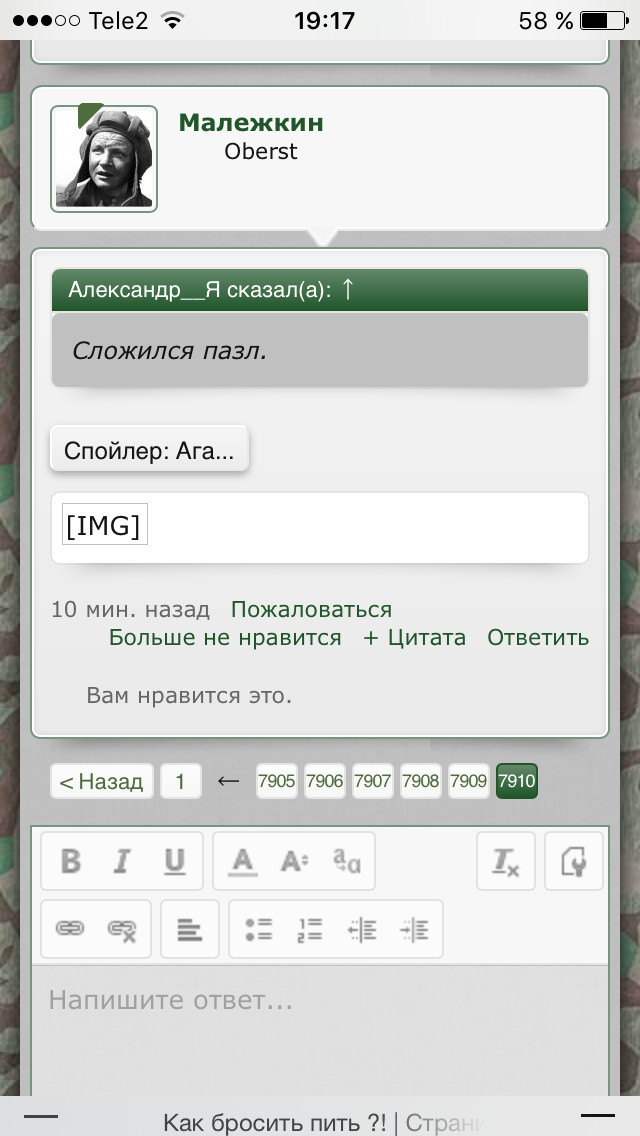640x1136 pixels.
Task: Remove link from selected text
Action: [122, 929]
